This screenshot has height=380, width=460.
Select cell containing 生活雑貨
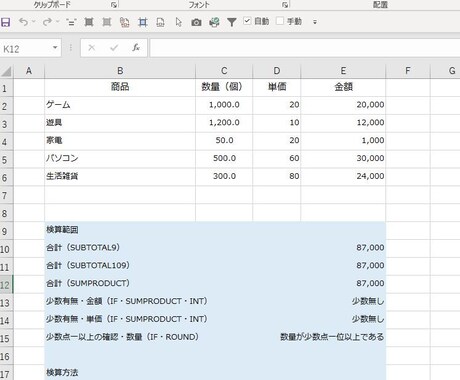tap(120, 176)
